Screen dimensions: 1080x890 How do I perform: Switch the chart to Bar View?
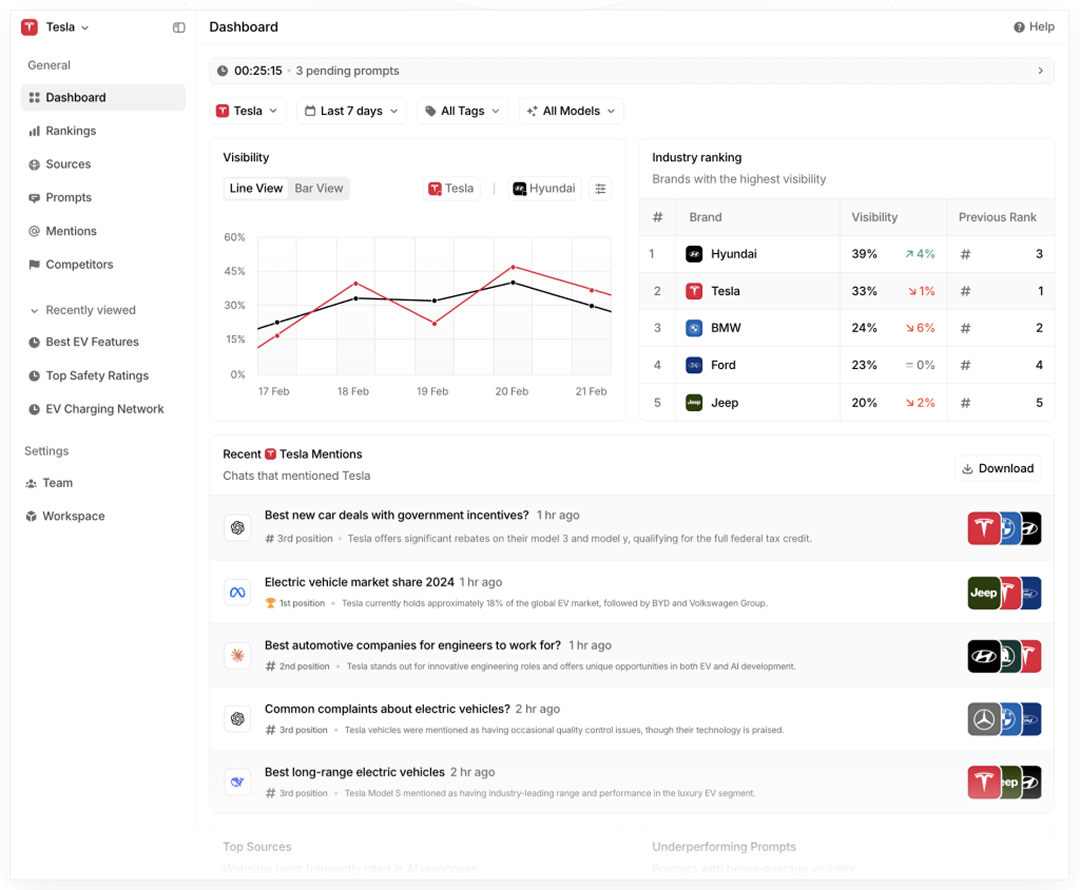click(319, 188)
